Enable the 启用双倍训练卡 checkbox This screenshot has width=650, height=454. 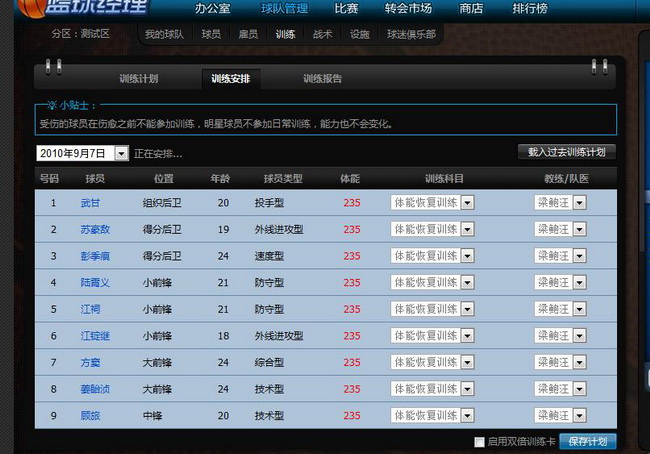[480, 442]
